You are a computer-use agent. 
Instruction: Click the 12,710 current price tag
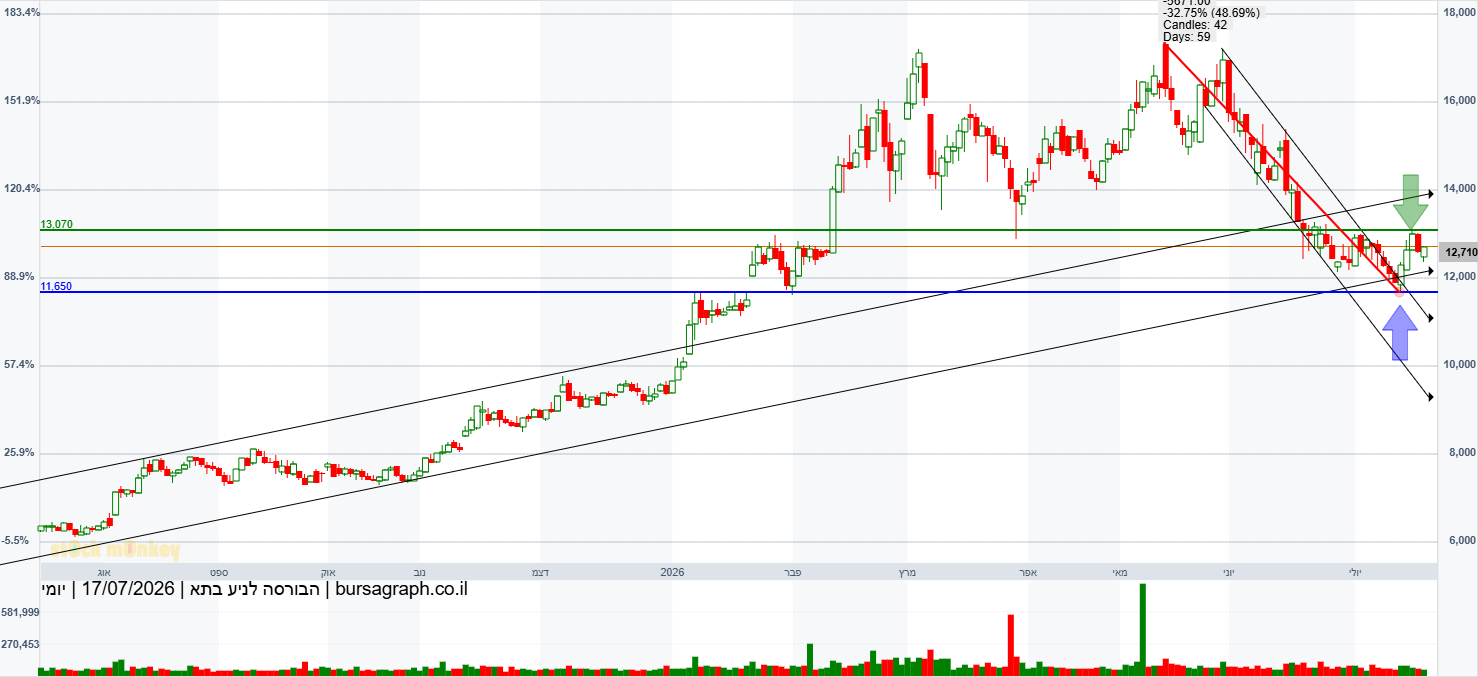(1460, 252)
